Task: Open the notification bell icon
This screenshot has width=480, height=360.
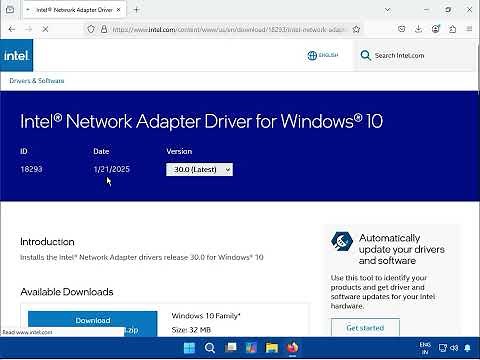Action: tap(468, 348)
